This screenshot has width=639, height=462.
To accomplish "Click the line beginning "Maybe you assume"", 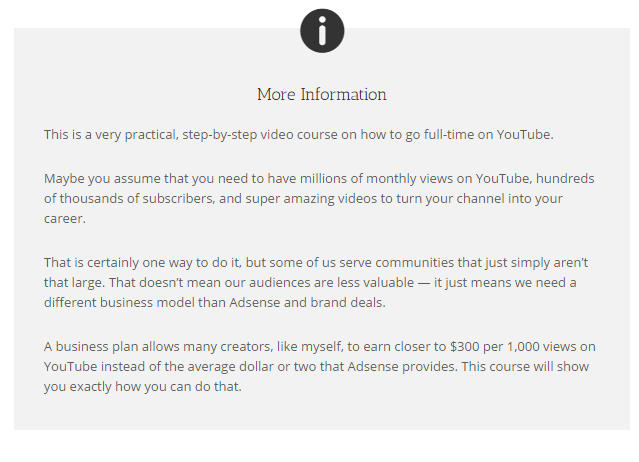I will pyautogui.click(x=319, y=179).
